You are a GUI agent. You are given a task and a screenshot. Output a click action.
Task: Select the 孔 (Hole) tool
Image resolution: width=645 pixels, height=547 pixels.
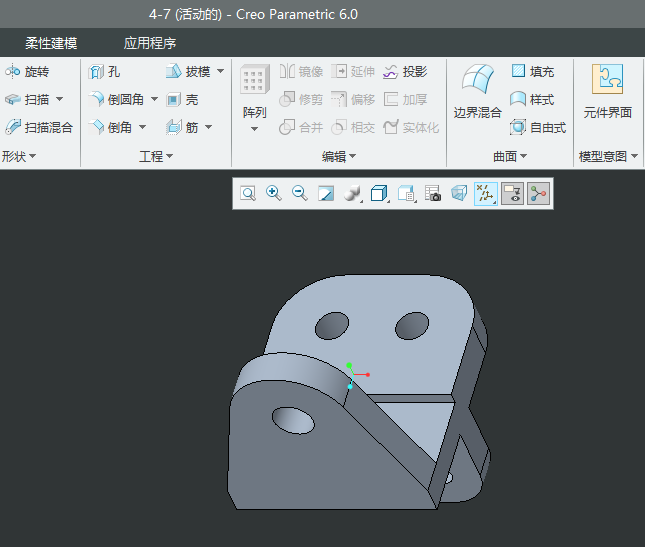[104, 72]
